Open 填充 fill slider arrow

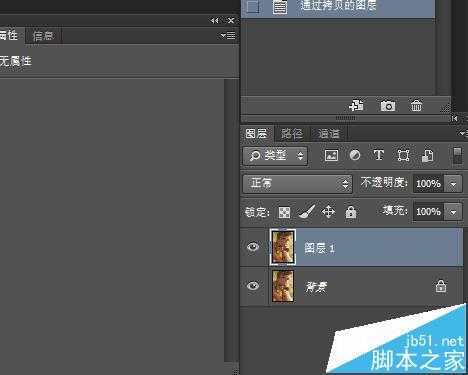(x=453, y=212)
